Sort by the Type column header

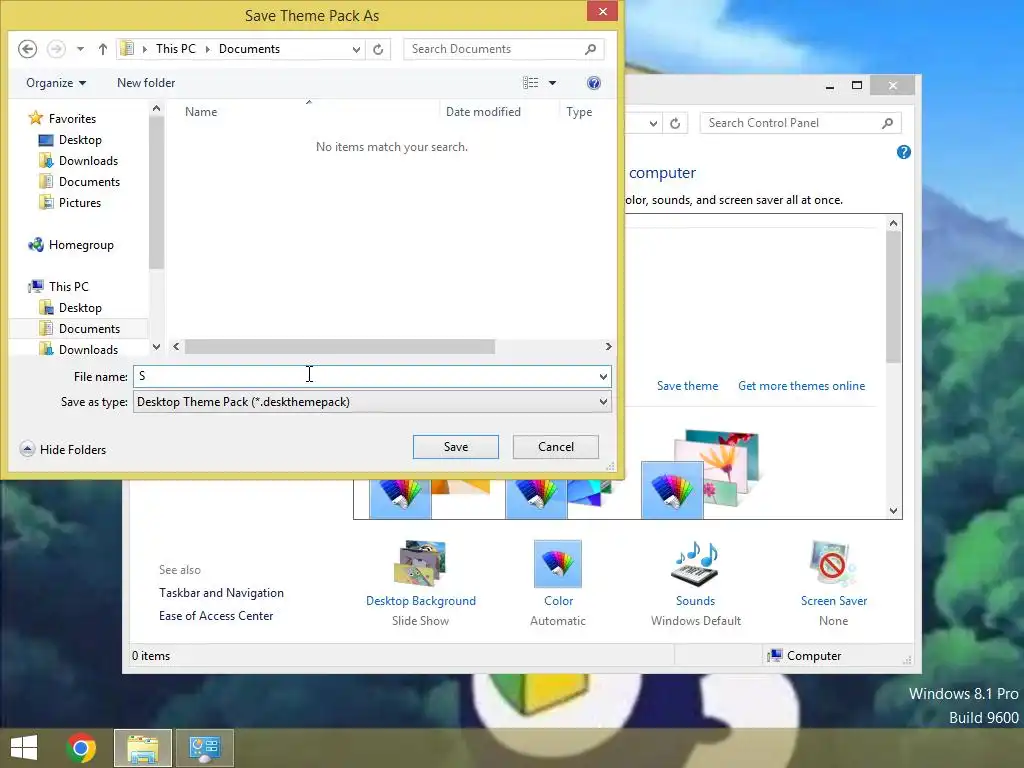579,112
